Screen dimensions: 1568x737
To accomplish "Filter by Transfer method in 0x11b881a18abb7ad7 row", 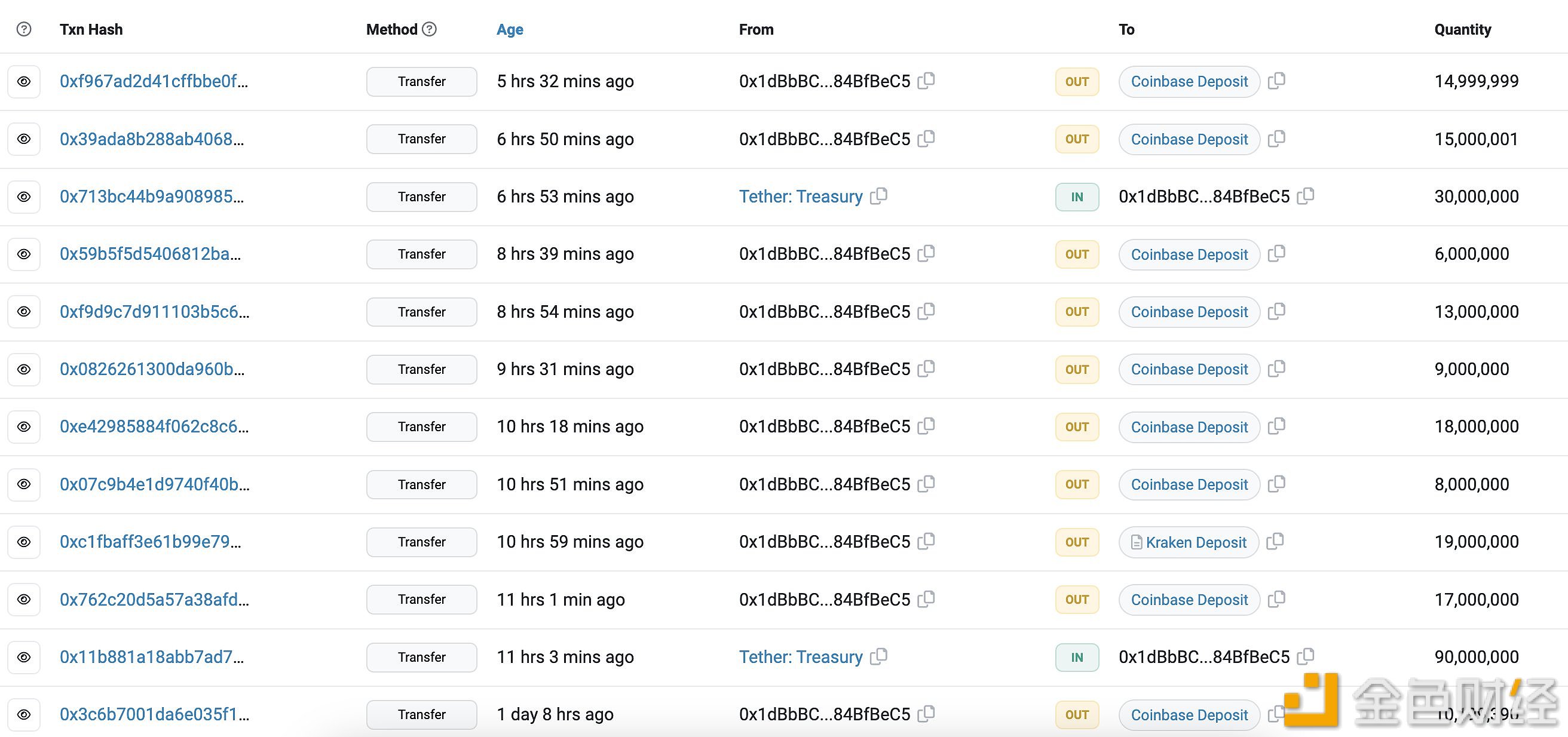I will point(422,658).
